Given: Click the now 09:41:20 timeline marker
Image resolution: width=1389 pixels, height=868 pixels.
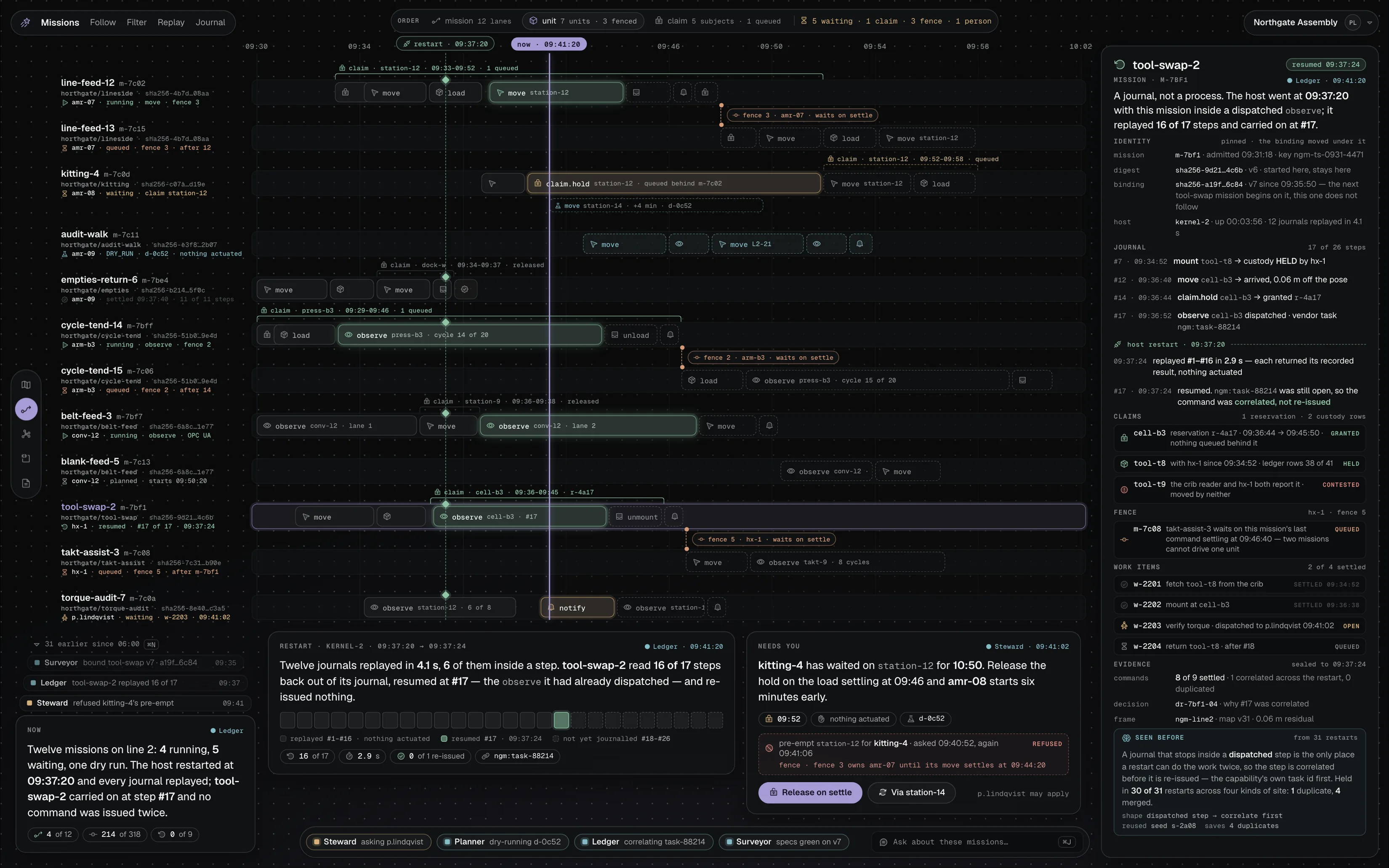Looking at the screenshot, I should point(549,44).
